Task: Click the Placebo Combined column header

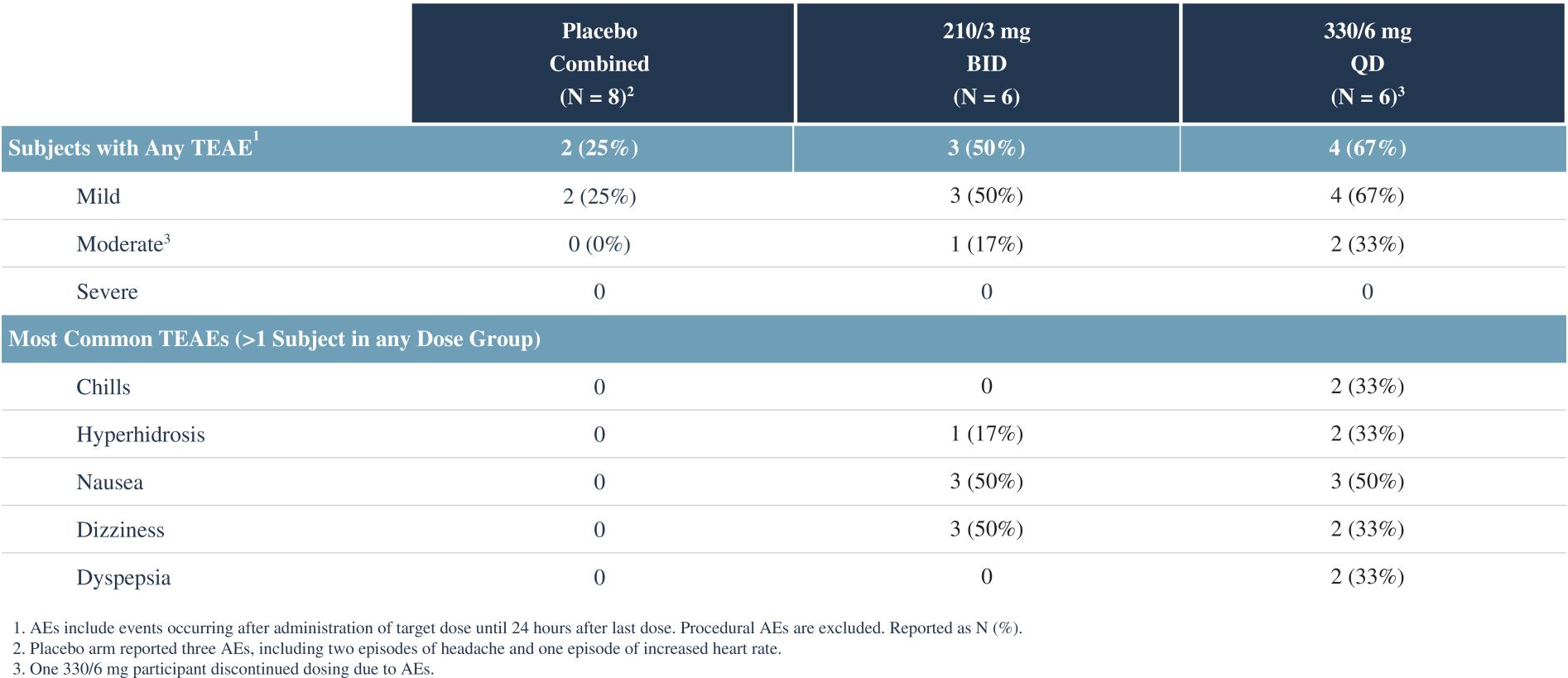Action: tap(600, 64)
